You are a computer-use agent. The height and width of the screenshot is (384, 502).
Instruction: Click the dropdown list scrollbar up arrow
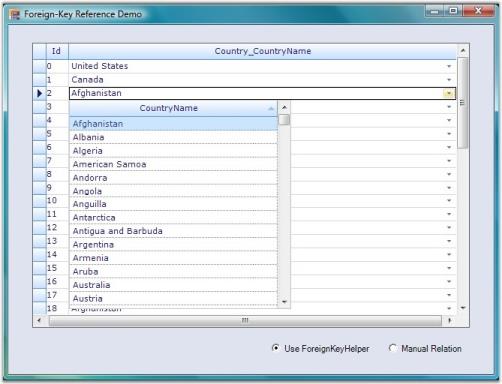[284, 107]
